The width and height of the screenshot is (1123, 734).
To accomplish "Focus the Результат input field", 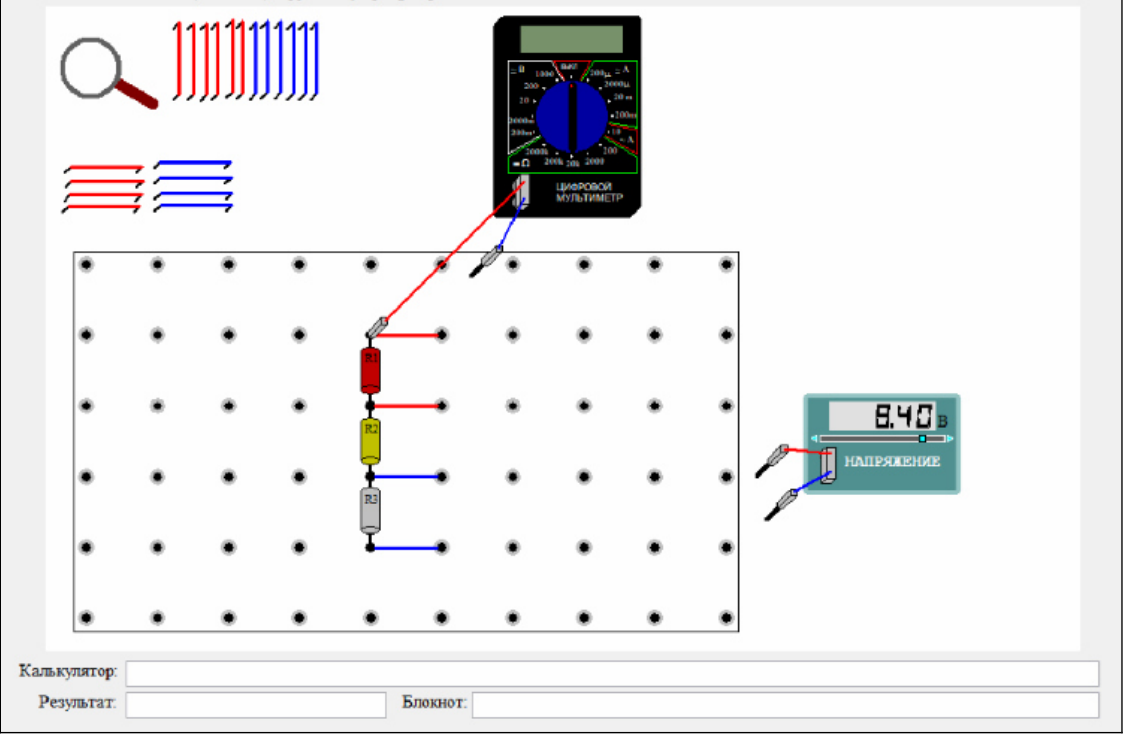I will pyautogui.click(x=256, y=705).
